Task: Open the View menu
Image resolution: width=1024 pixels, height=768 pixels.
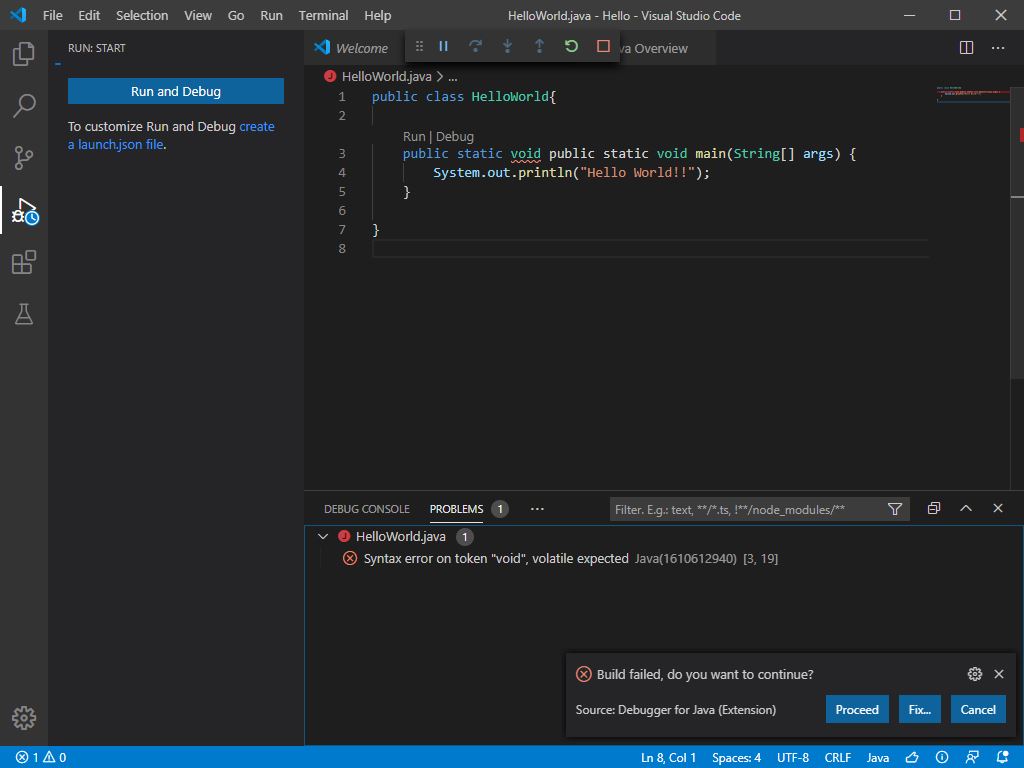Action: pos(197,15)
